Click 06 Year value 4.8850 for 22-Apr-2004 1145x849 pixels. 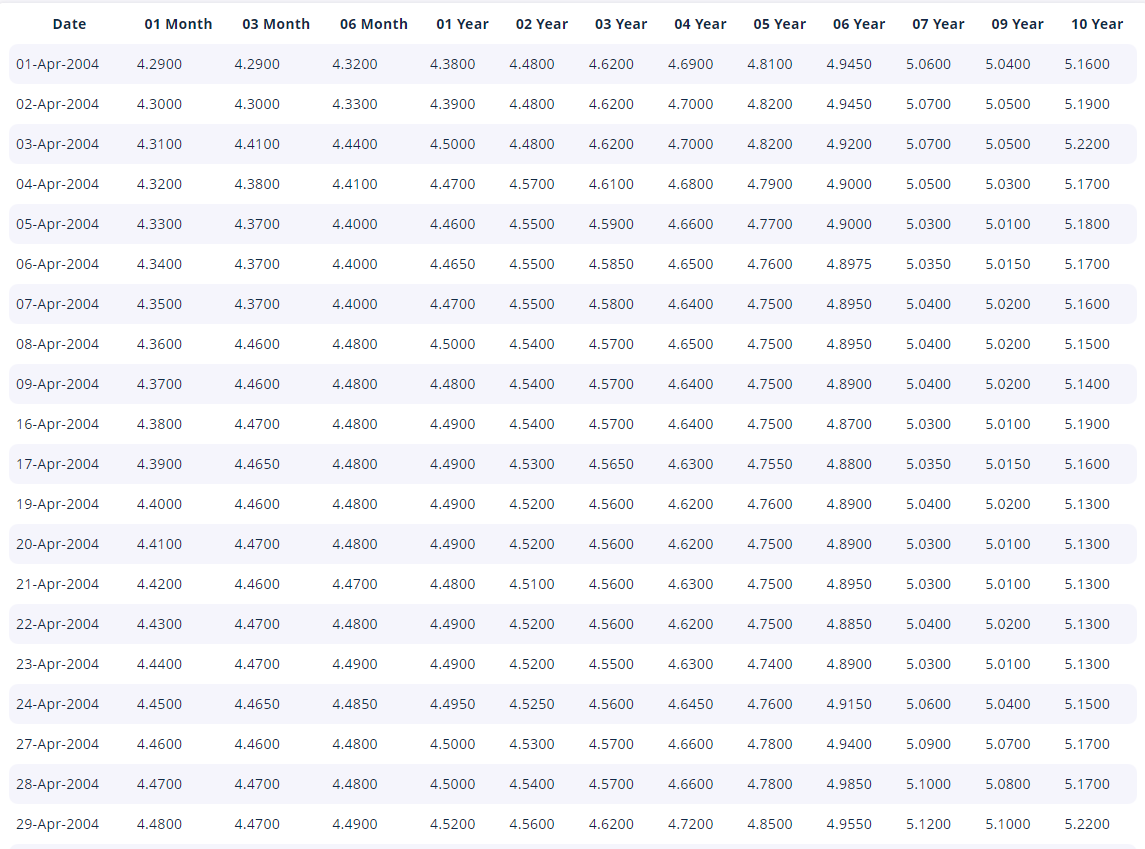pyautogui.click(x=849, y=624)
